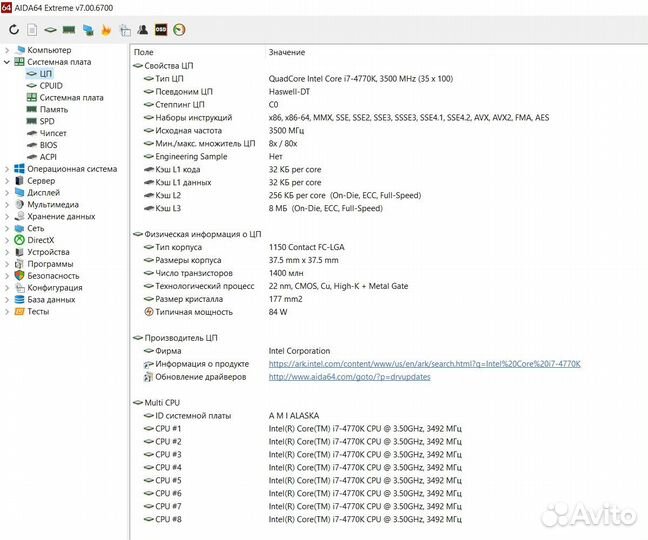Click the Значение column header
Image resolution: width=648 pixels, height=540 pixels.
(286, 51)
